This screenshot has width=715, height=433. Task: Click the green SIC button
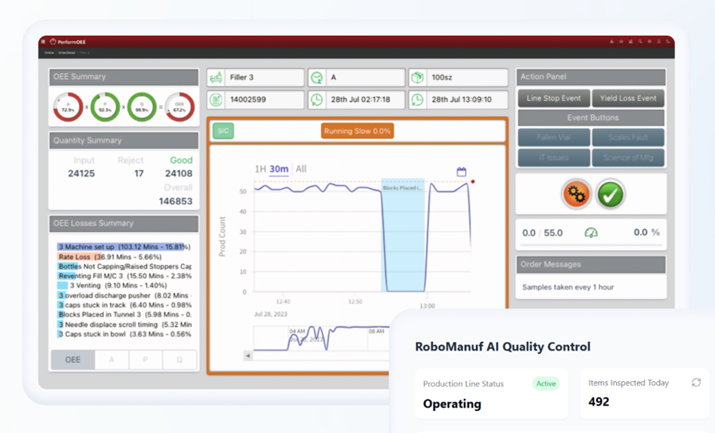click(224, 131)
